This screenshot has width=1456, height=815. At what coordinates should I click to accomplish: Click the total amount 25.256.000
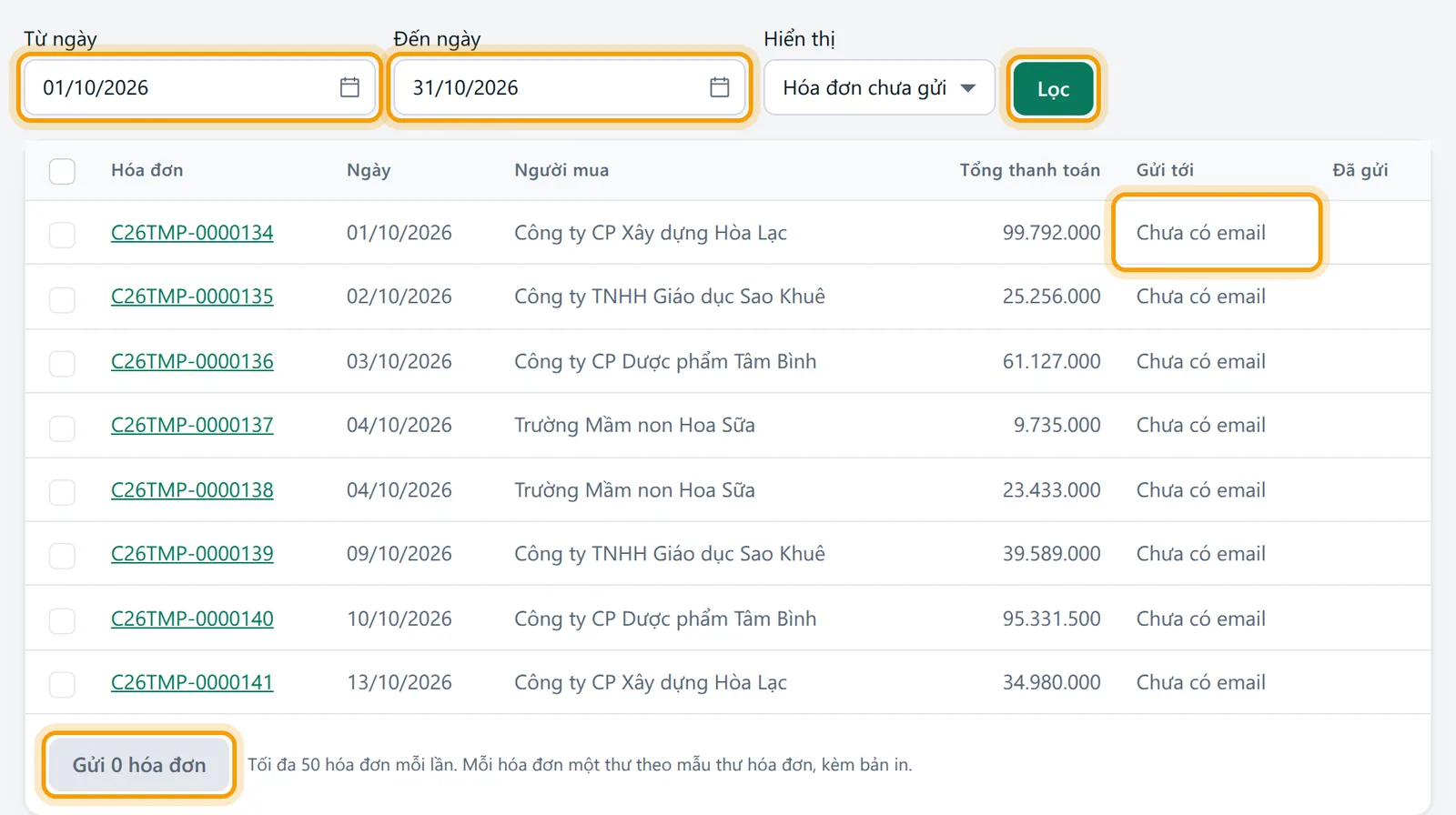[1052, 297]
